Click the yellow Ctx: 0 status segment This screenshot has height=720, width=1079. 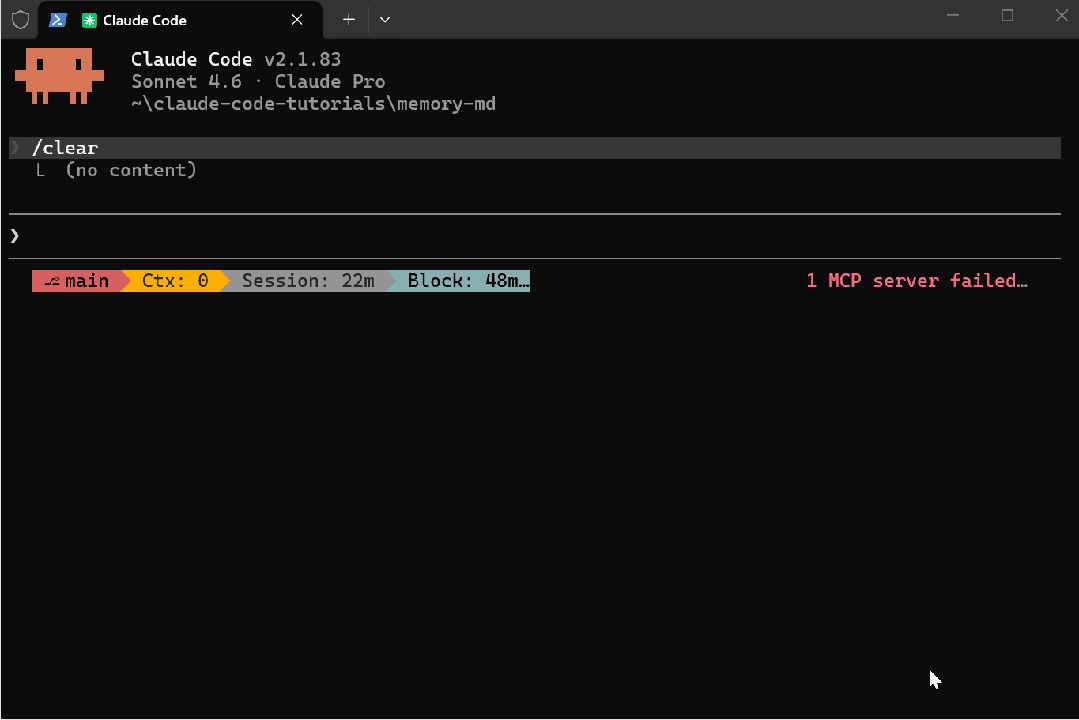click(x=175, y=281)
